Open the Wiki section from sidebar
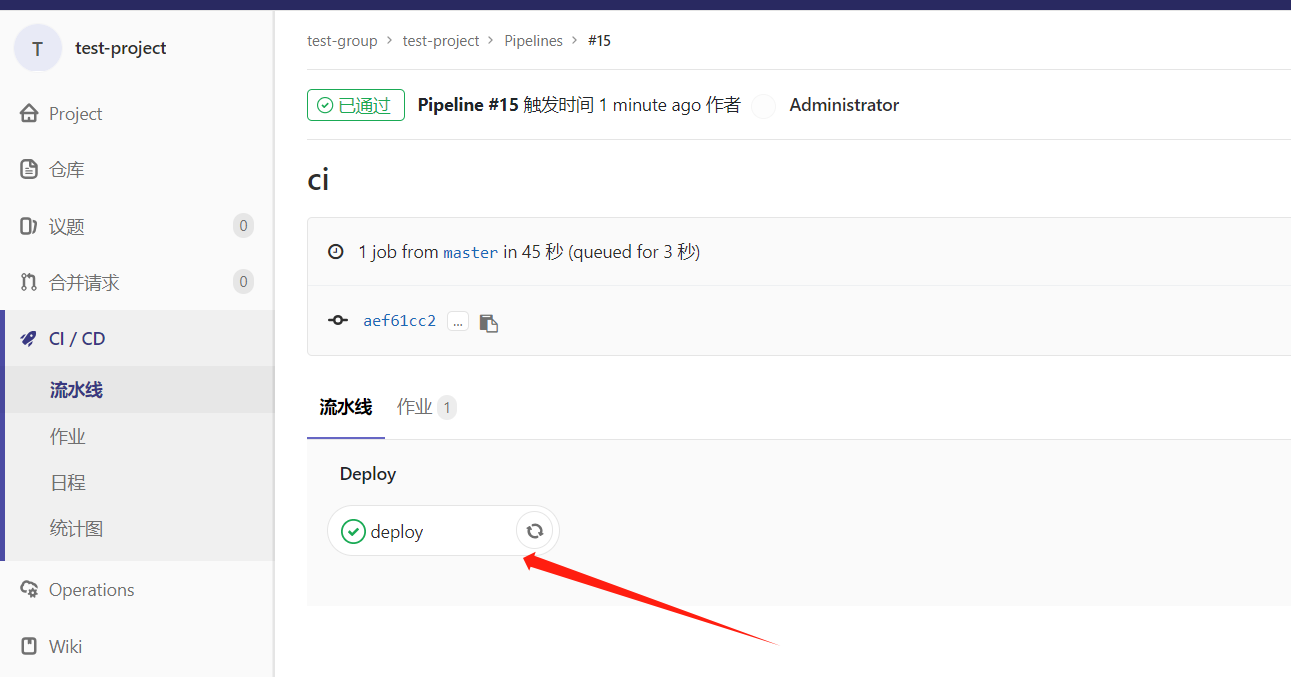Viewport: 1291px width, 677px height. tap(29, 646)
